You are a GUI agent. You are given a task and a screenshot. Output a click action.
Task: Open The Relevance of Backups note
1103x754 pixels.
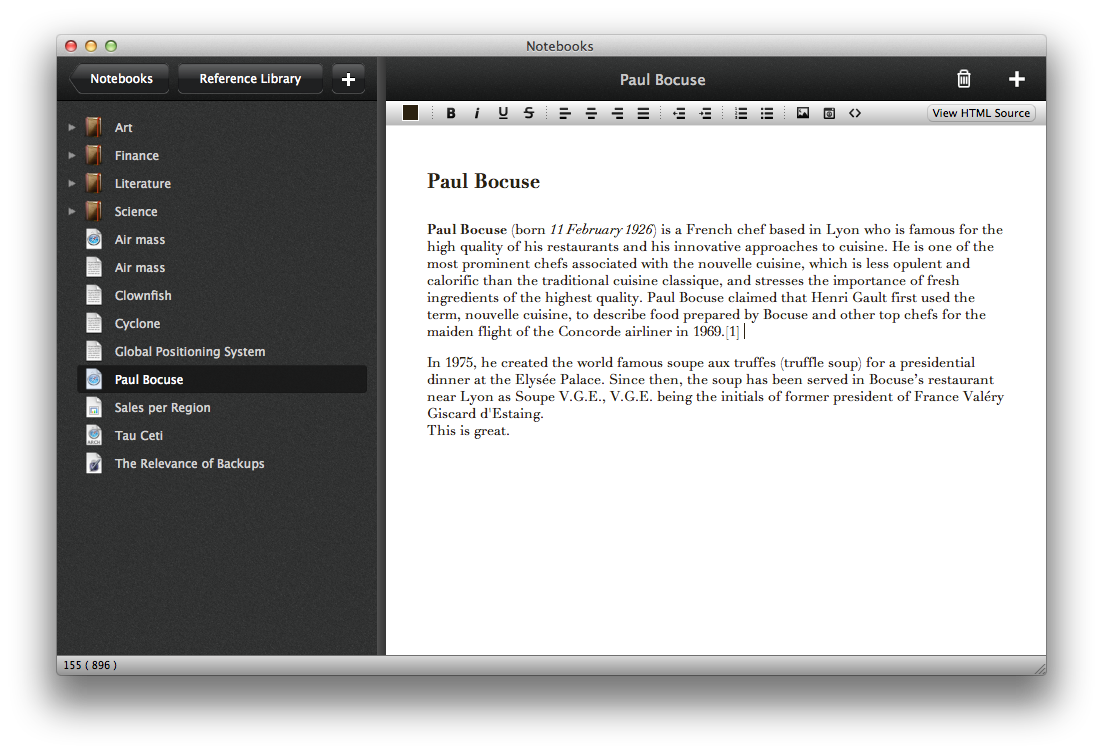[222, 464]
